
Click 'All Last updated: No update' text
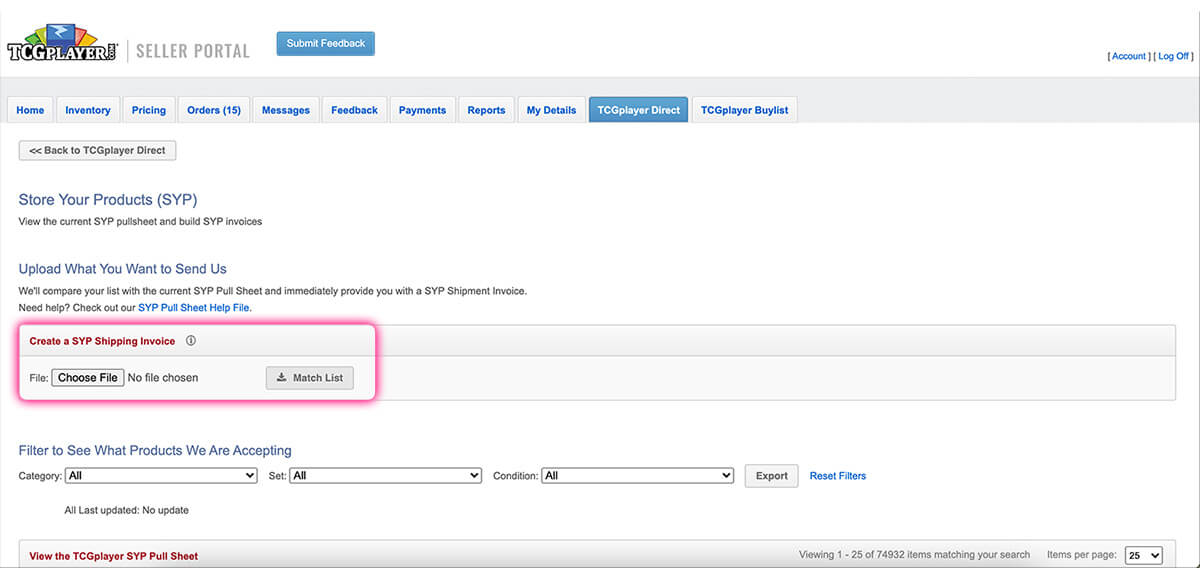click(x=126, y=510)
